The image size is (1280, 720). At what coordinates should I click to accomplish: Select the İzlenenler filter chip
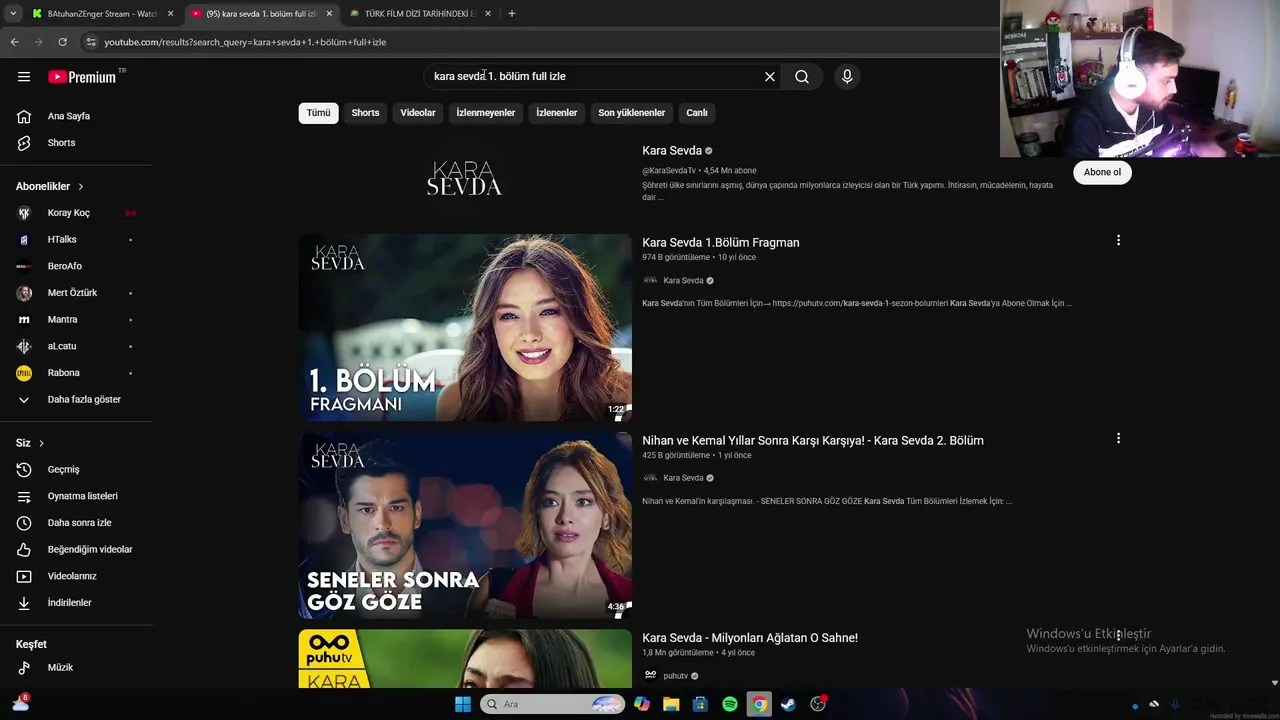[x=556, y=113]
